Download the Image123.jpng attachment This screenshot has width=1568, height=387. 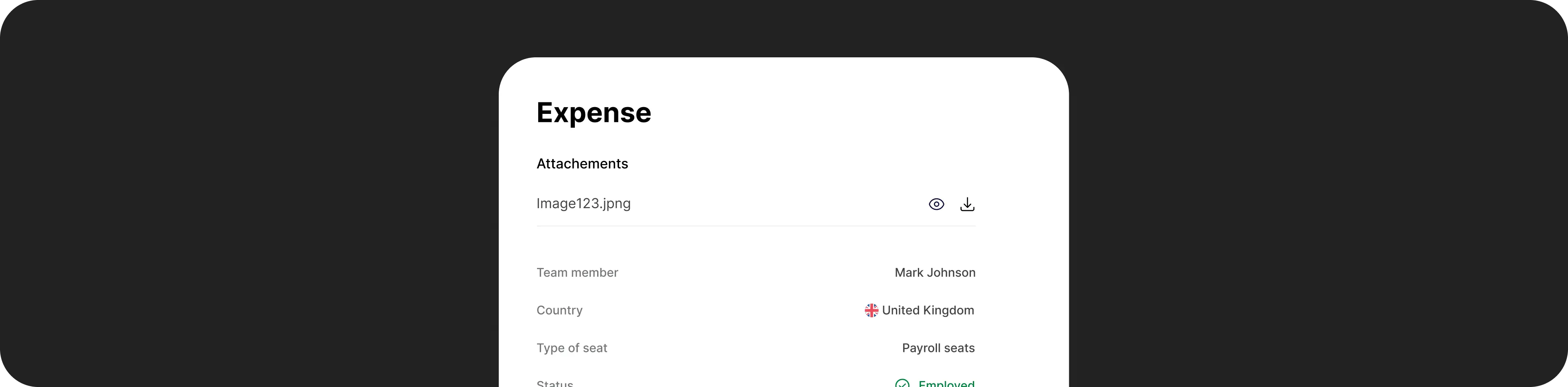click(x=967, y=205)
